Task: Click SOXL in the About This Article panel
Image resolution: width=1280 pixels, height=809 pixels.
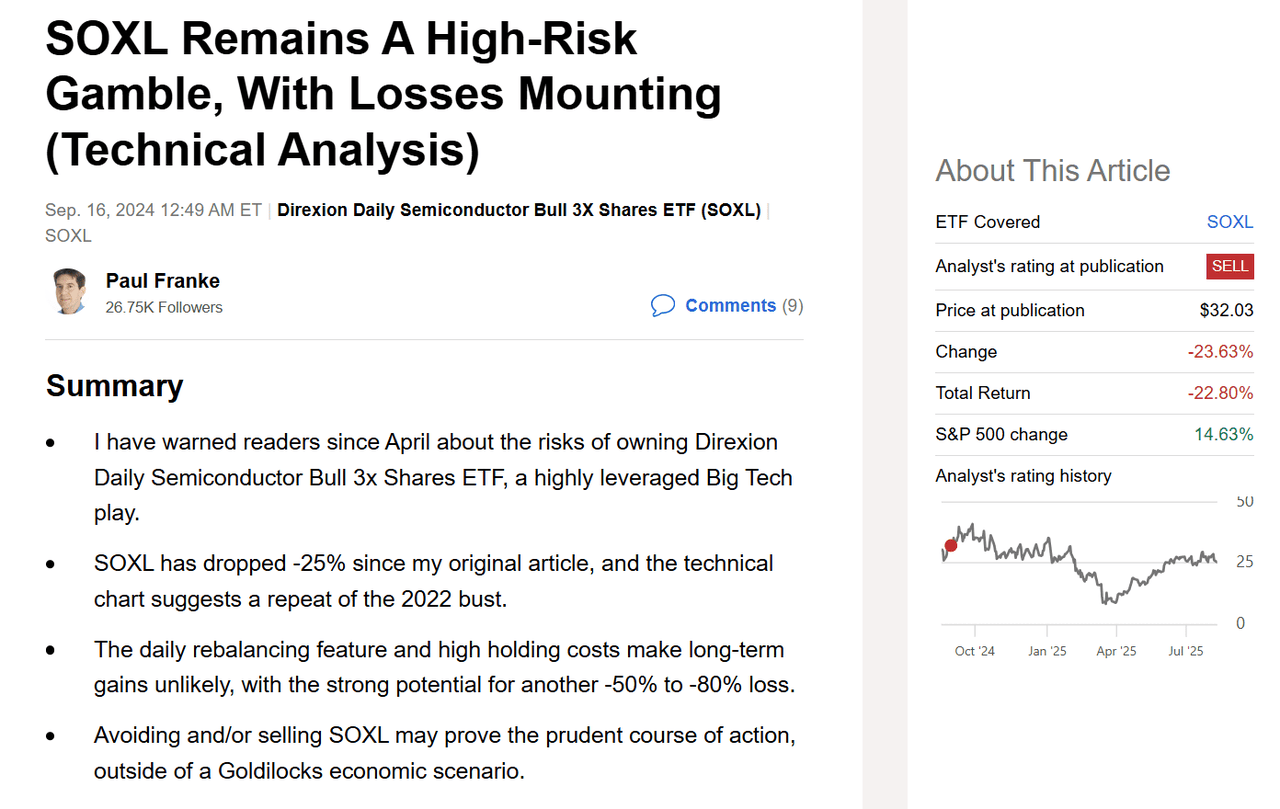Action: point(1230,221)
